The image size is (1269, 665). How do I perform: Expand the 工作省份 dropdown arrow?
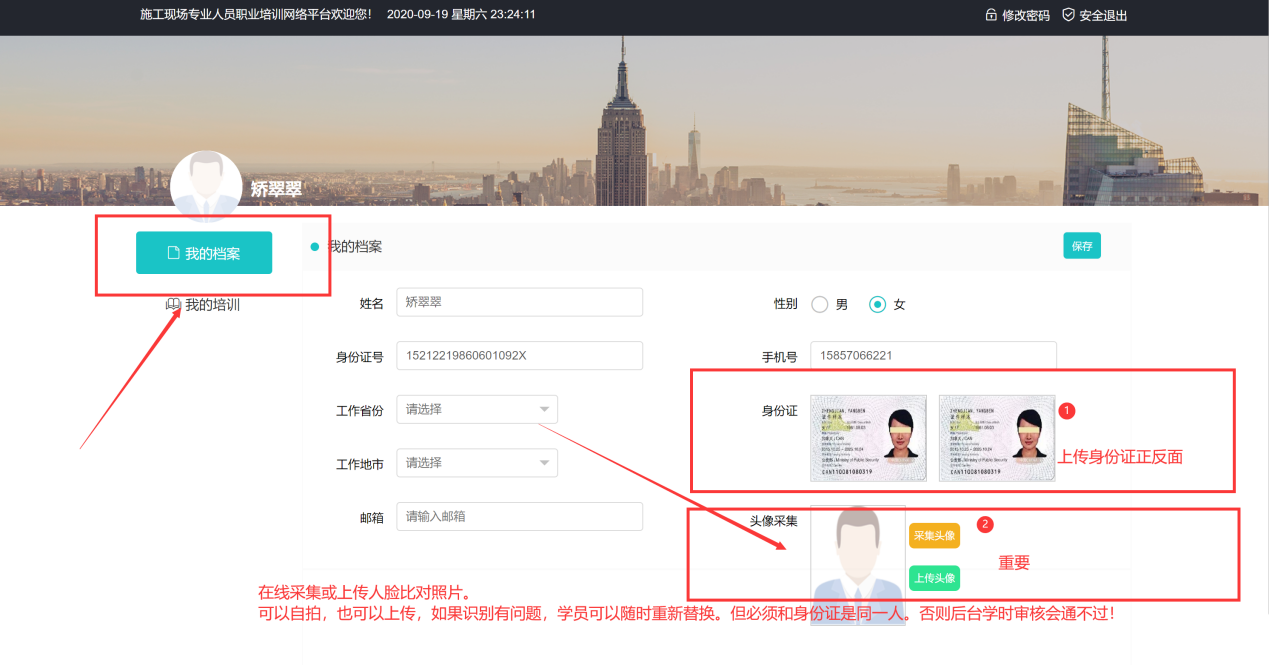[544, 409]
